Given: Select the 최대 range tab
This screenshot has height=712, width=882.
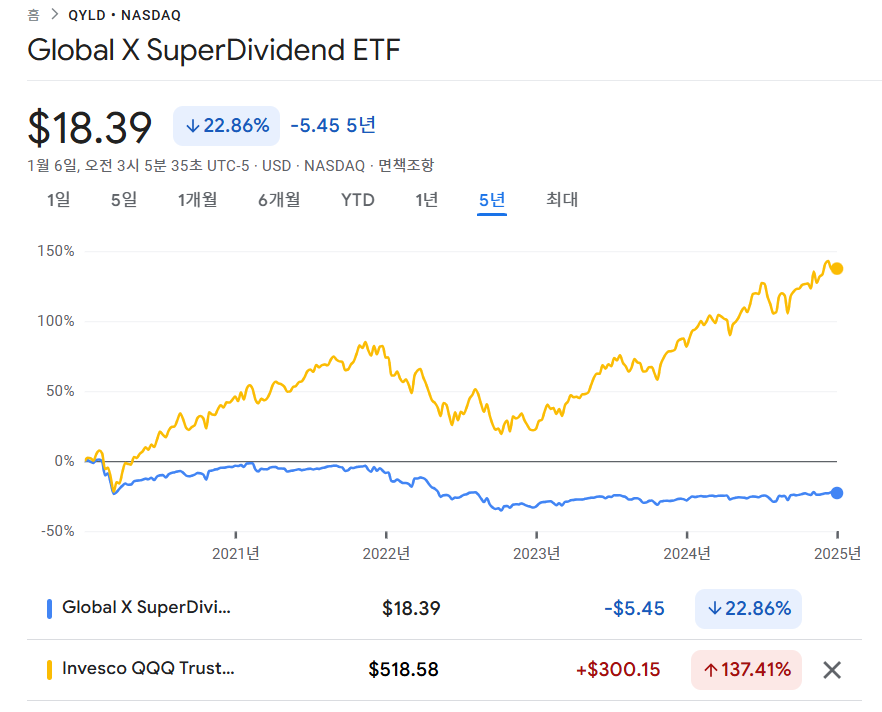Looking at the screenshot, I should pos(562,200).
